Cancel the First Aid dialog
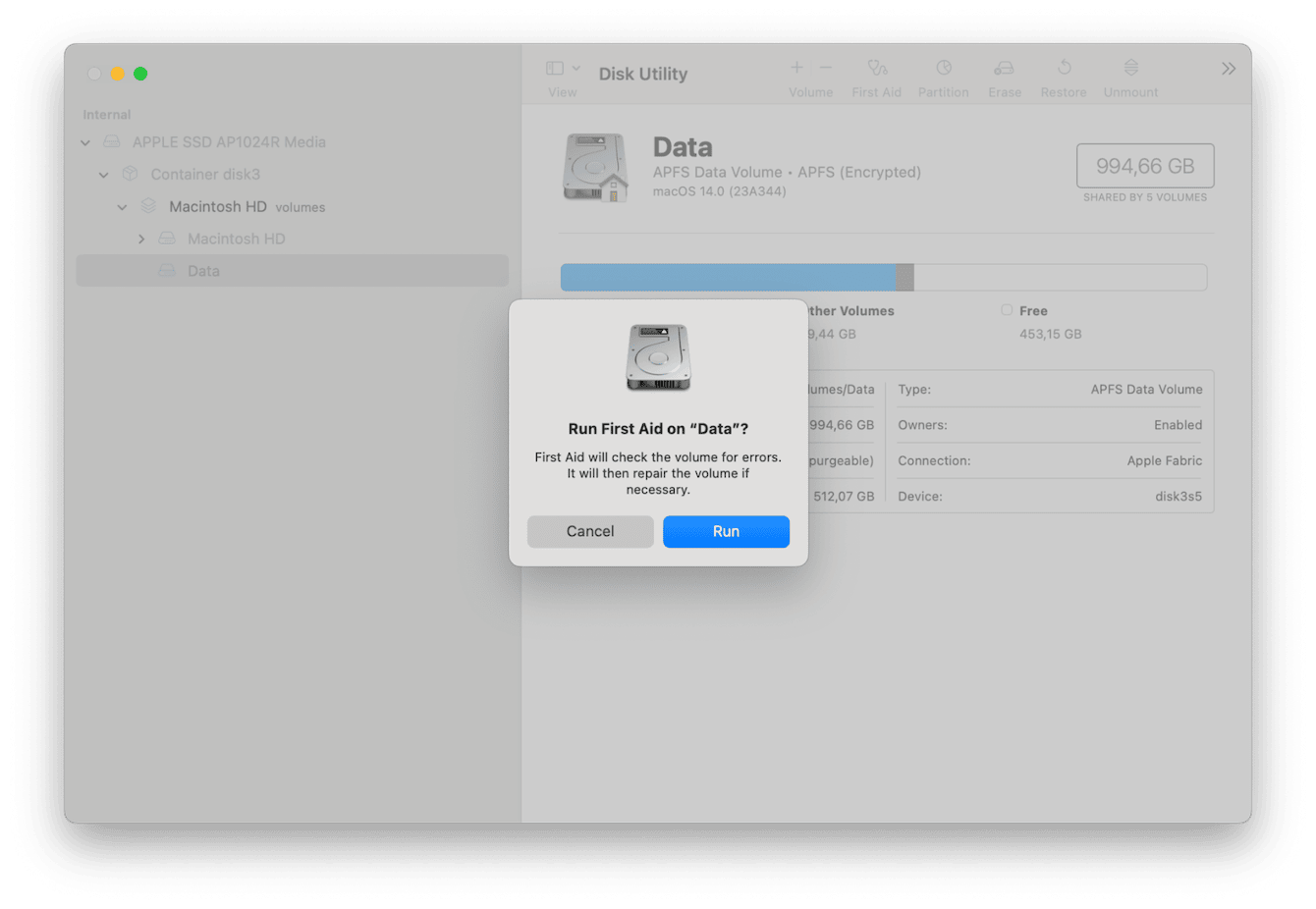Viewport: 1316px width, 909px height. (590, 531)
